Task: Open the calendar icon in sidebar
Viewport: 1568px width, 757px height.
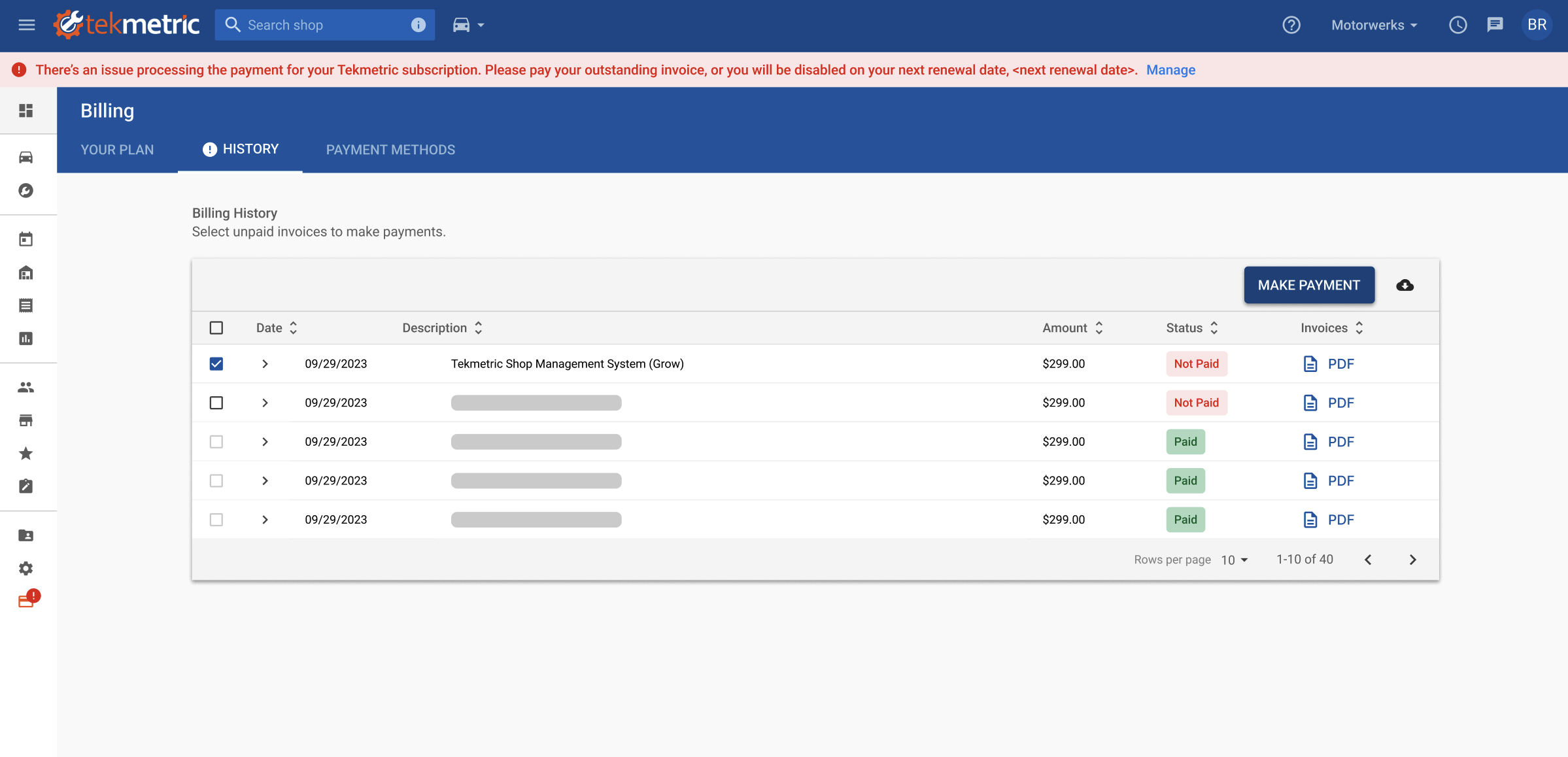Action: pyautogui.click(x=26, y=239)
